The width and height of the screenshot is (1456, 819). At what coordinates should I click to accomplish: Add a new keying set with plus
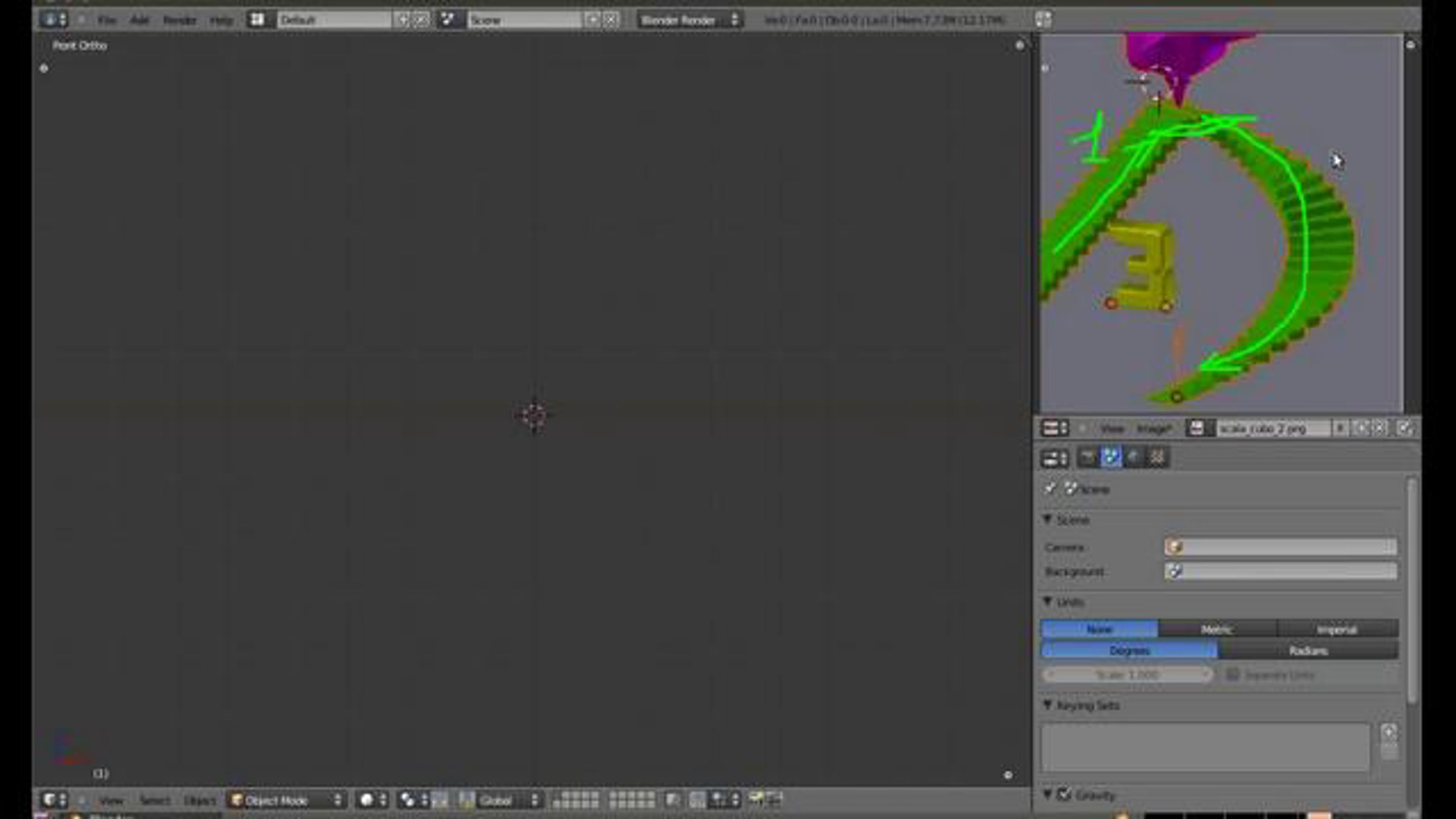click(x=1389, y=732)
